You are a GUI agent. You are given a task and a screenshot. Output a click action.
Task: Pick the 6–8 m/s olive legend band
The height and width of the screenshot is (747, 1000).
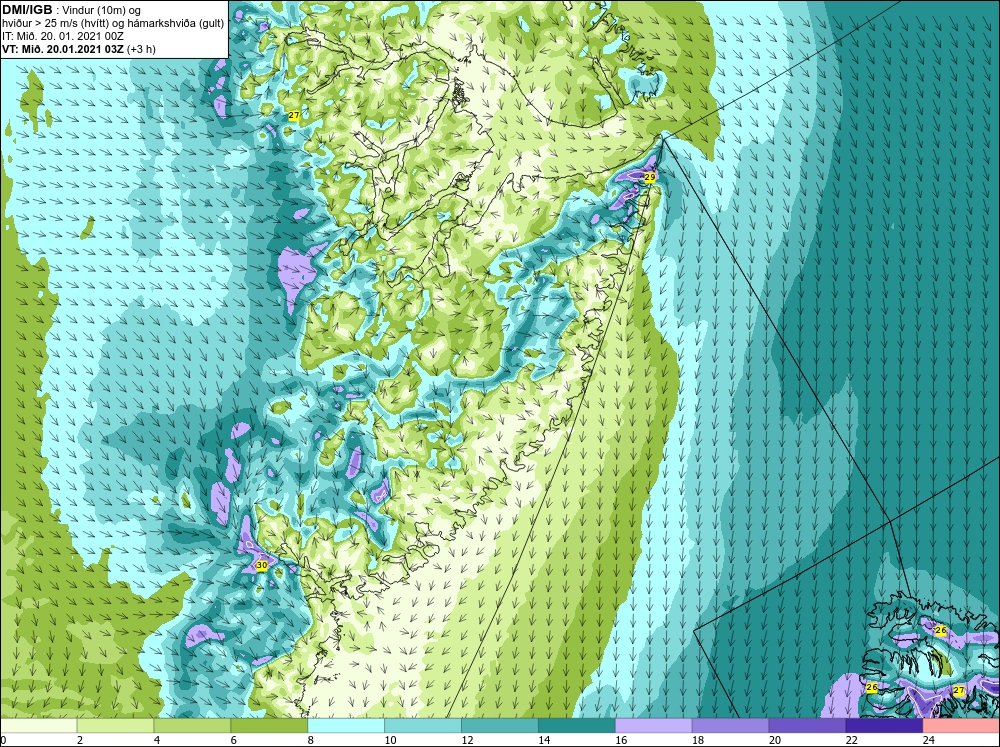point(269,726)
